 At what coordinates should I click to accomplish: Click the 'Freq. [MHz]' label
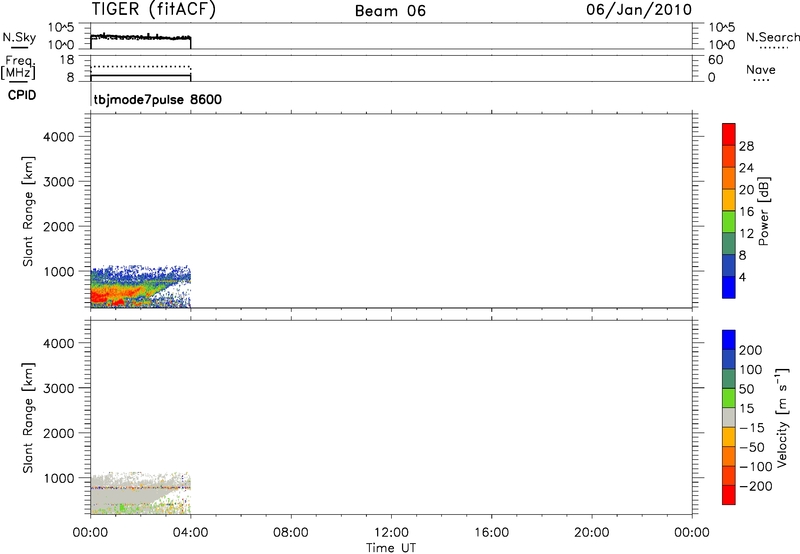(x=18, y=67)
